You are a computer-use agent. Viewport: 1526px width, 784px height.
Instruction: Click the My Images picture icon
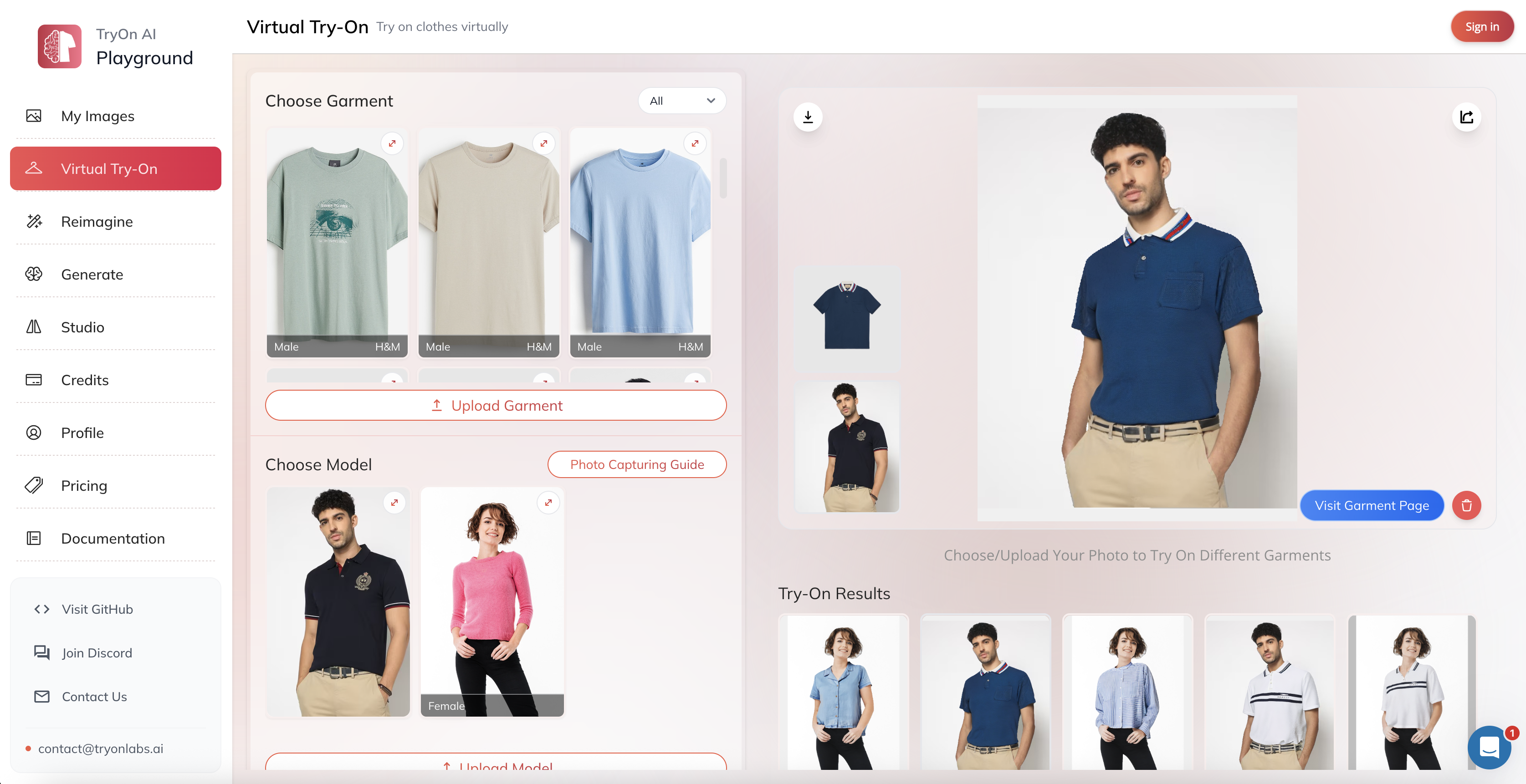pos(34,116)
